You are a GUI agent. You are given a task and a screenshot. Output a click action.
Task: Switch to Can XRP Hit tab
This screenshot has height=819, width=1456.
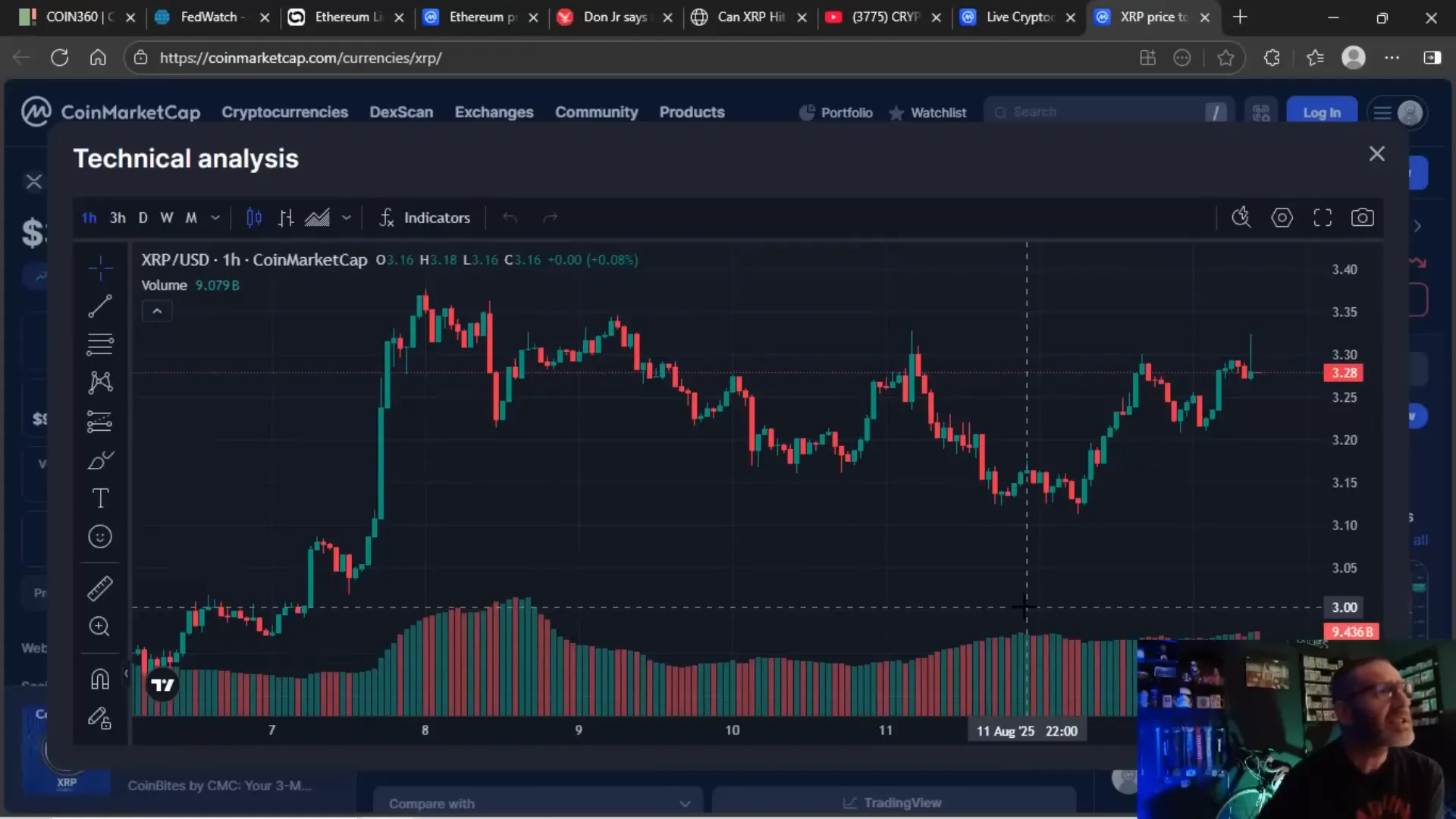(x=749, y=17)
